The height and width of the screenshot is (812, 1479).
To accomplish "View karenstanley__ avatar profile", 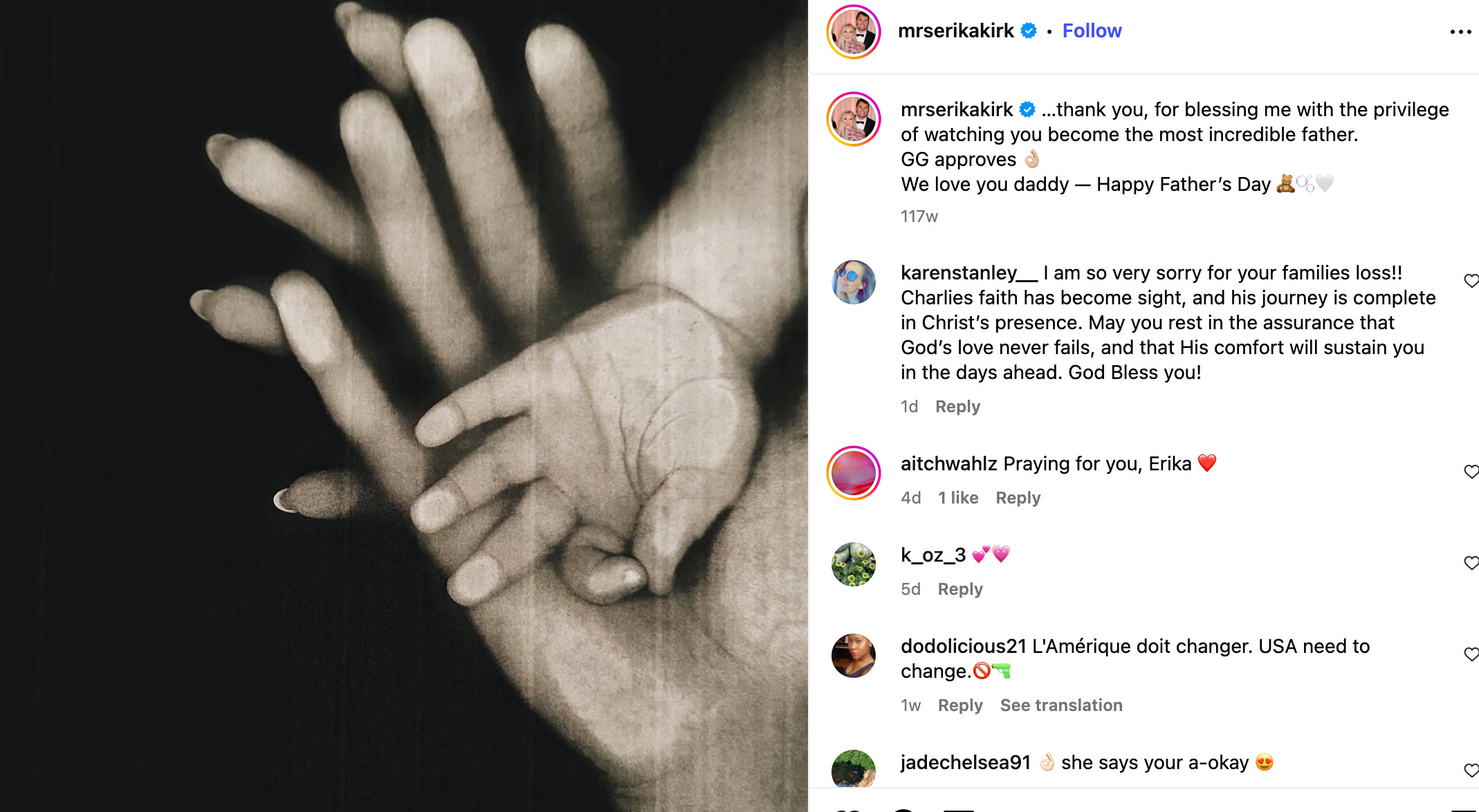I will (854, 282).
